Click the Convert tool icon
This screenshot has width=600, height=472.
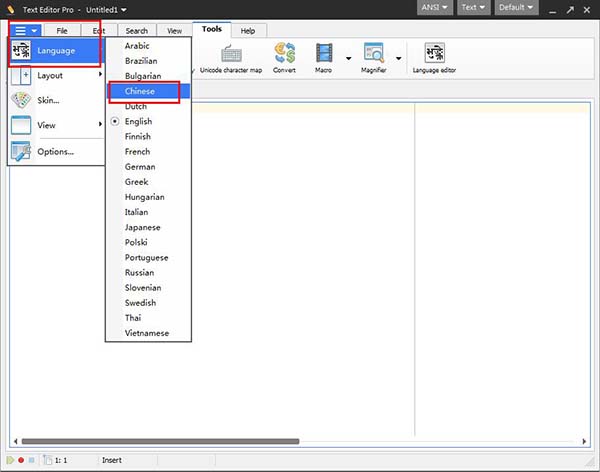(x=284, y=54)
